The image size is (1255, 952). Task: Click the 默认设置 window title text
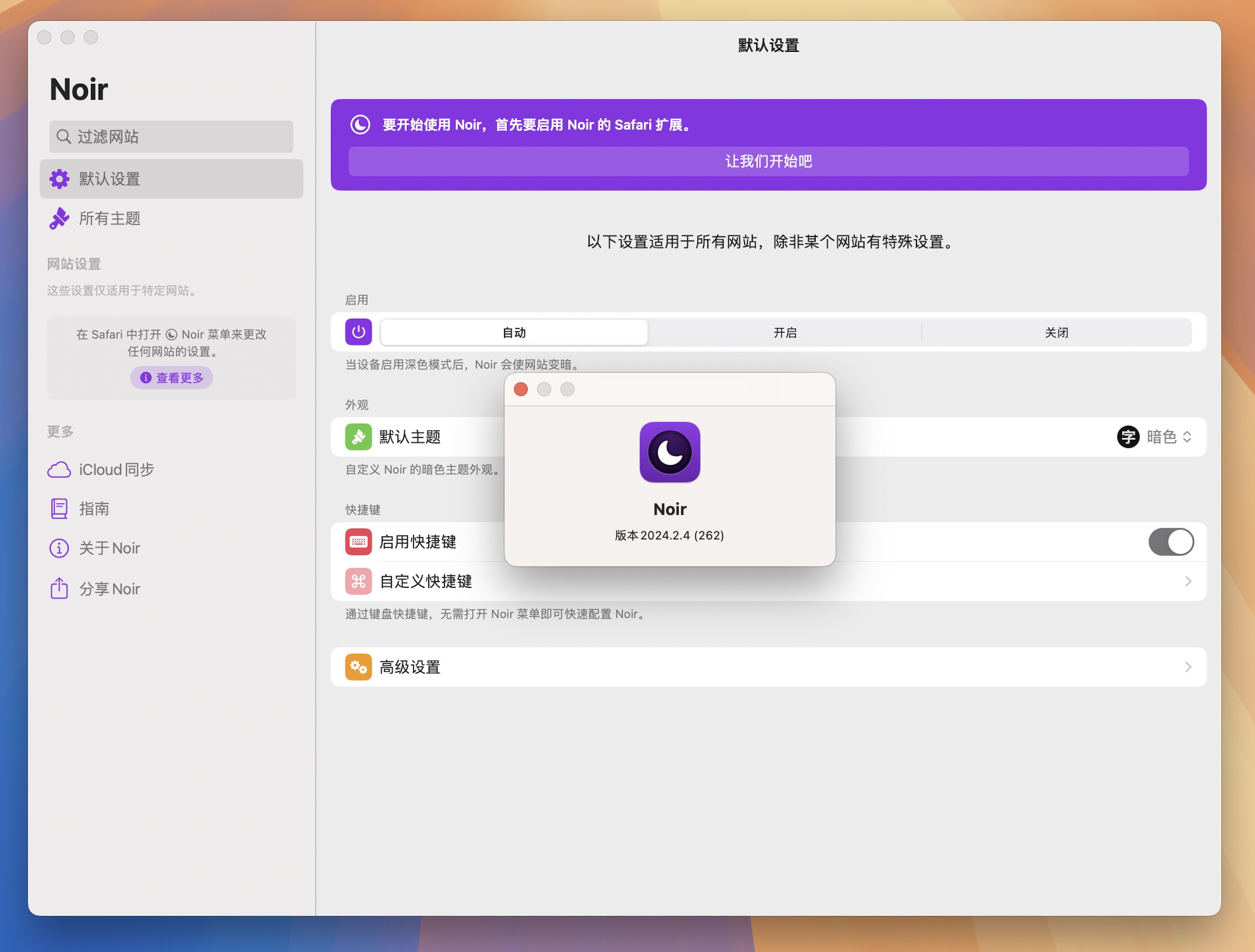768,45
